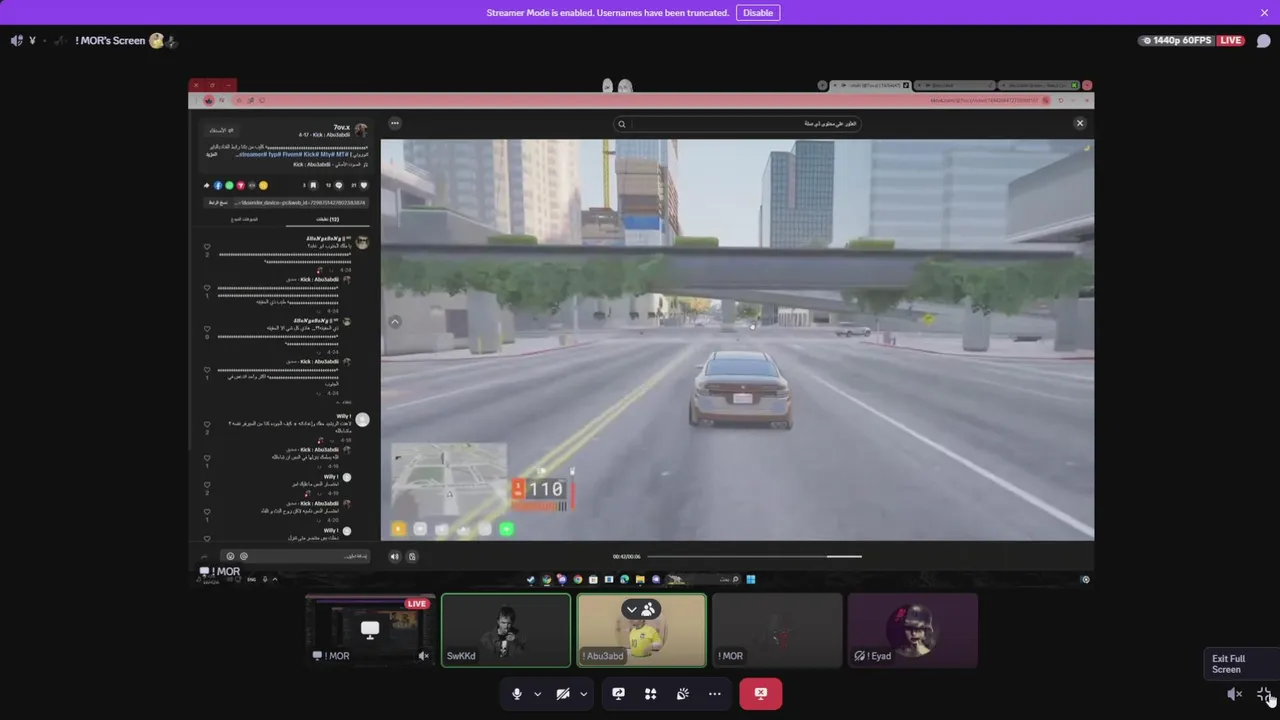The height and width of the screenshot is (720, 1280).
Task: Switch to the creator videos tab
Action: click(245, 219)
